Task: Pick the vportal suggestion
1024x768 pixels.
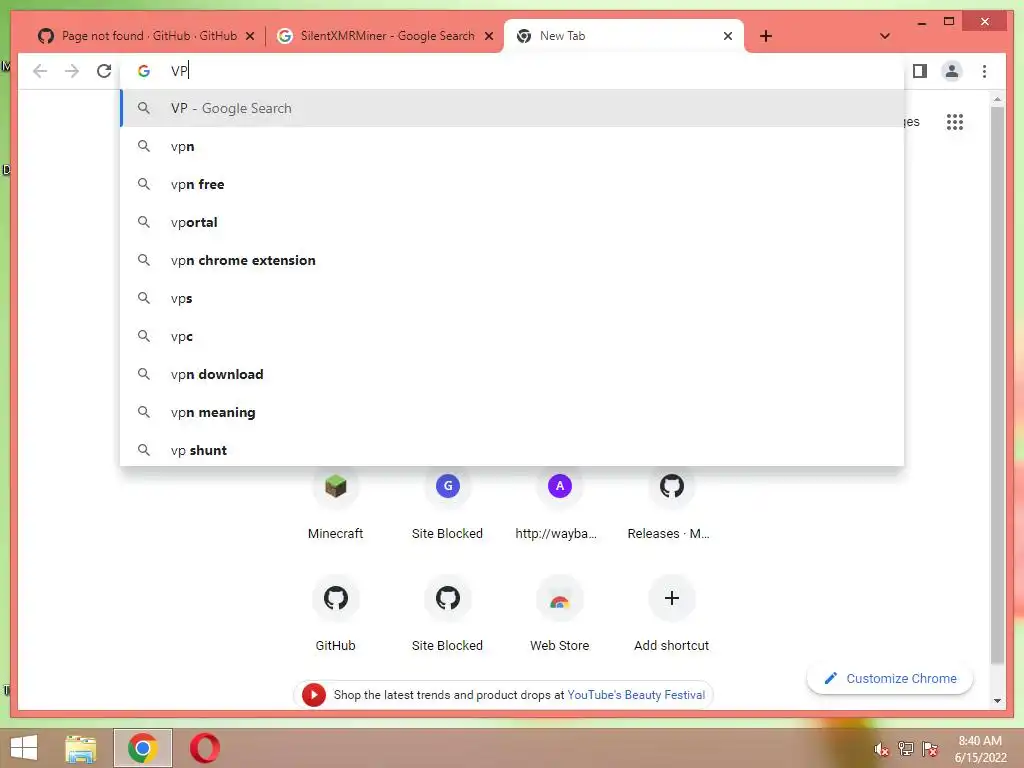Action: [x=513, y=222]
